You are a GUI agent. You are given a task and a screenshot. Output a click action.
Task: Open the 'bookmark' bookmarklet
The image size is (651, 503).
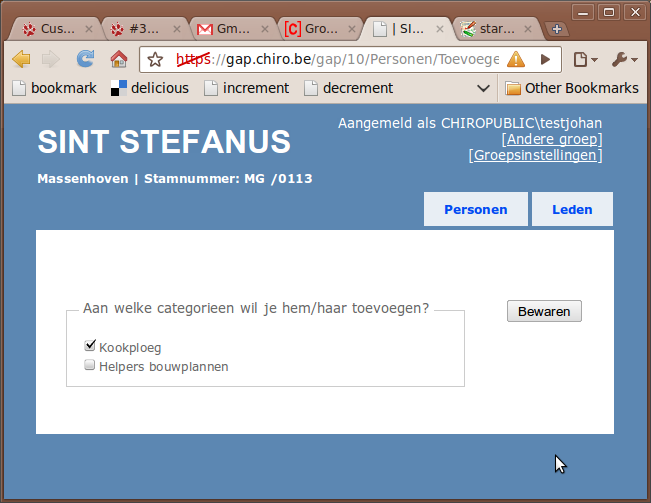coord(54,88)
